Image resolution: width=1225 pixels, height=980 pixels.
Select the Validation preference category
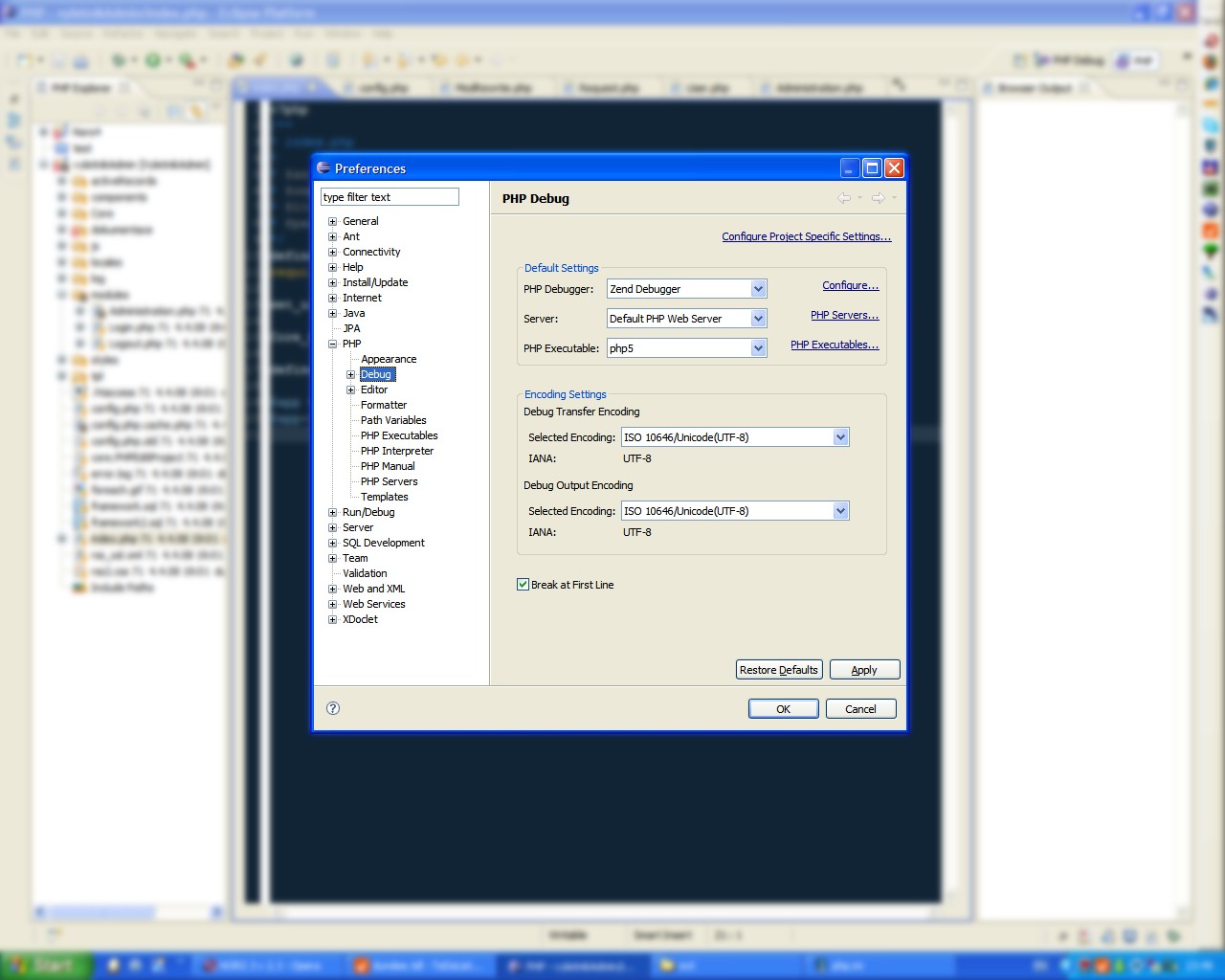point(365,573)
